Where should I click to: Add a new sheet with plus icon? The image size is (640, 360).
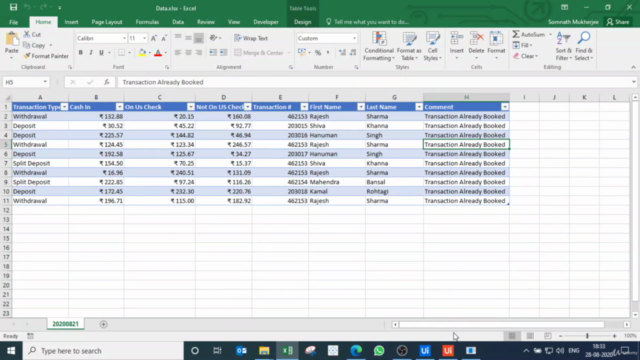(x=103, y=324)
